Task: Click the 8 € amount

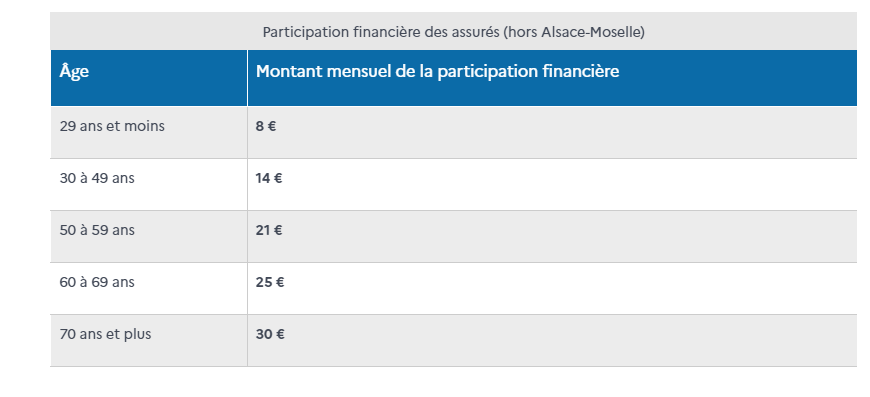Action: click(266, 126)
